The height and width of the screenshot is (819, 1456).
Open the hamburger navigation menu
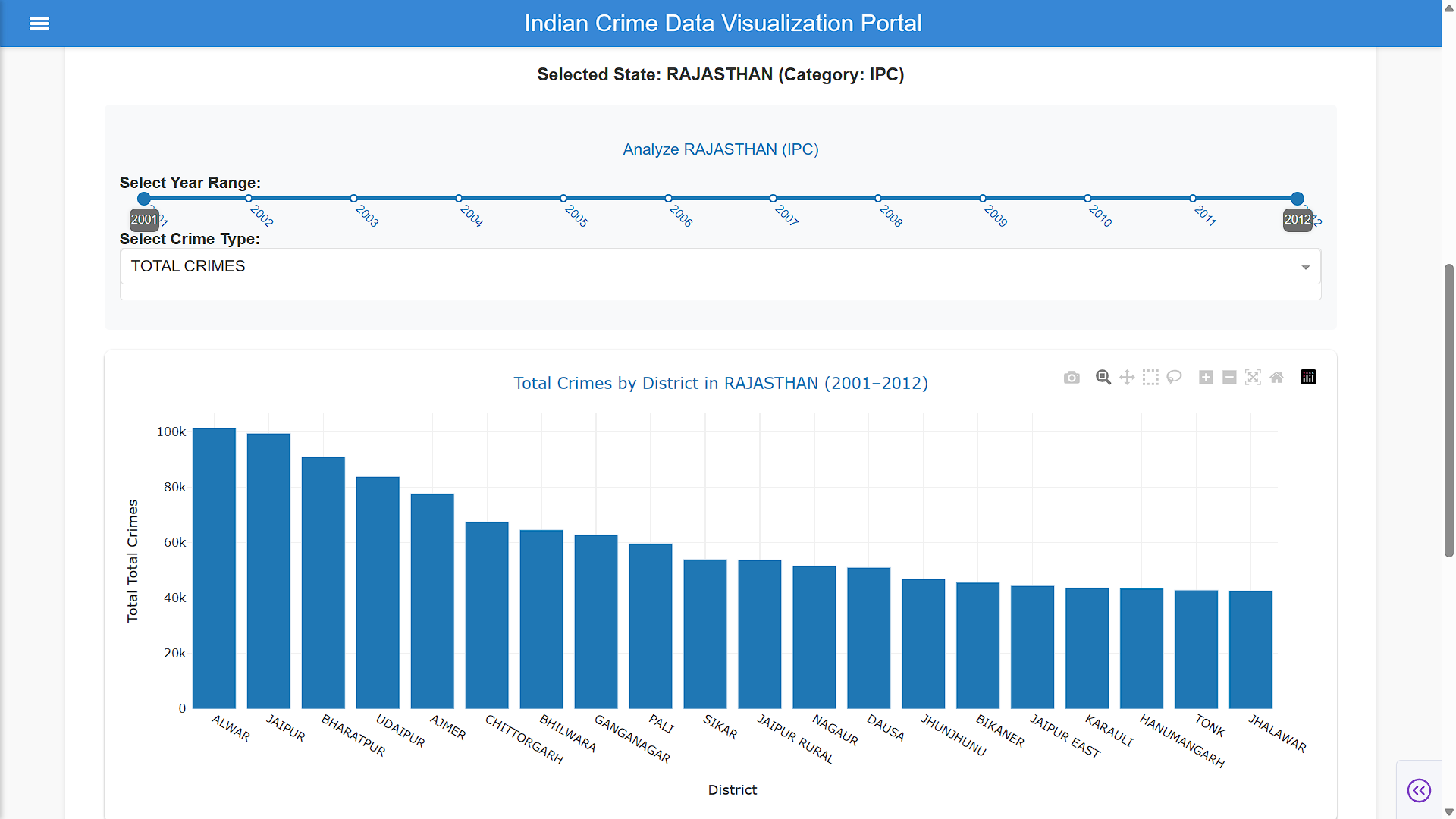[39, 24]
